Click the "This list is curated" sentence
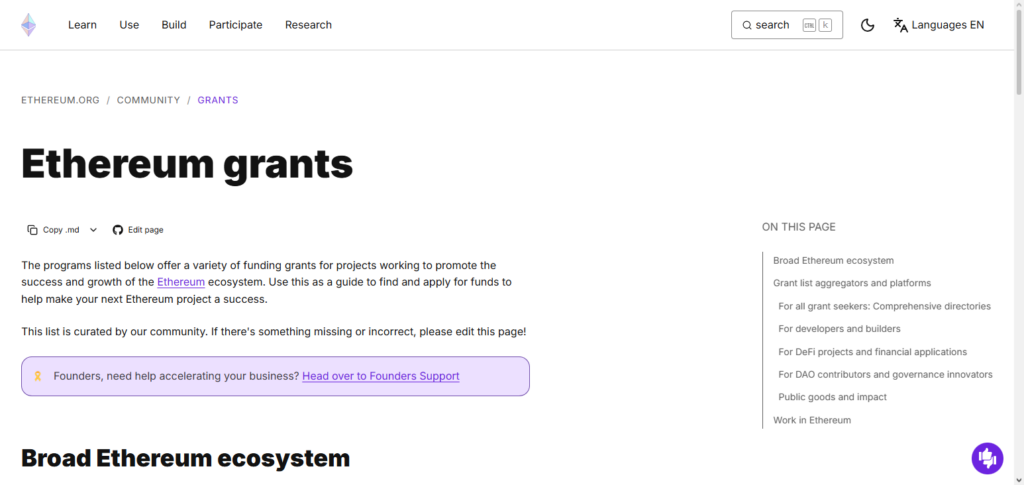 [274, 332]
